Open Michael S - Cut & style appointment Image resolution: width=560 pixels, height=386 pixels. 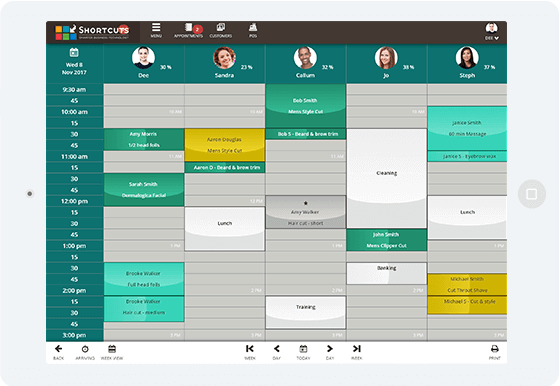click(x=467, y=305)
